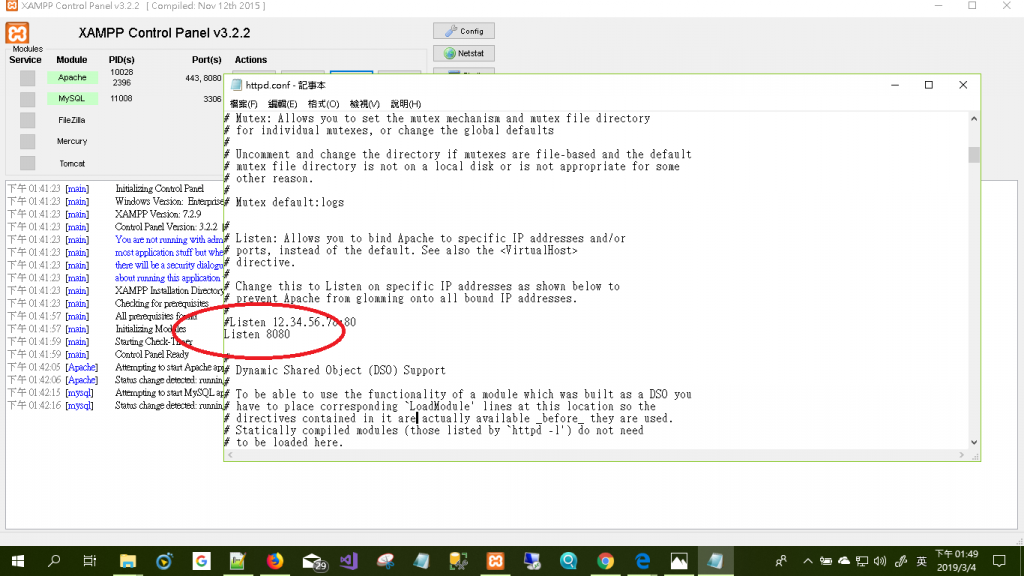Viewport: 1024px width, 576px height.
Task: Click the XAMPP logo icon in the control panel
Action: [18, 33]
